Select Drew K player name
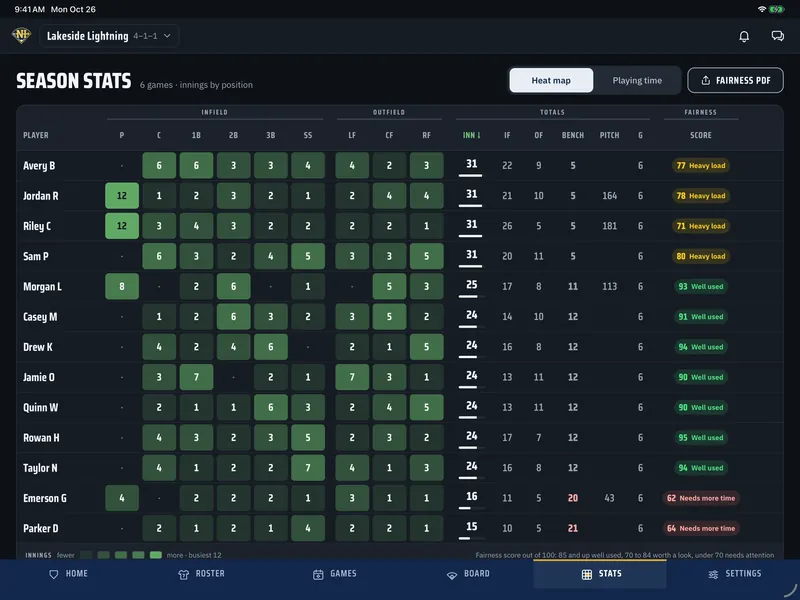 coord(38,347)
